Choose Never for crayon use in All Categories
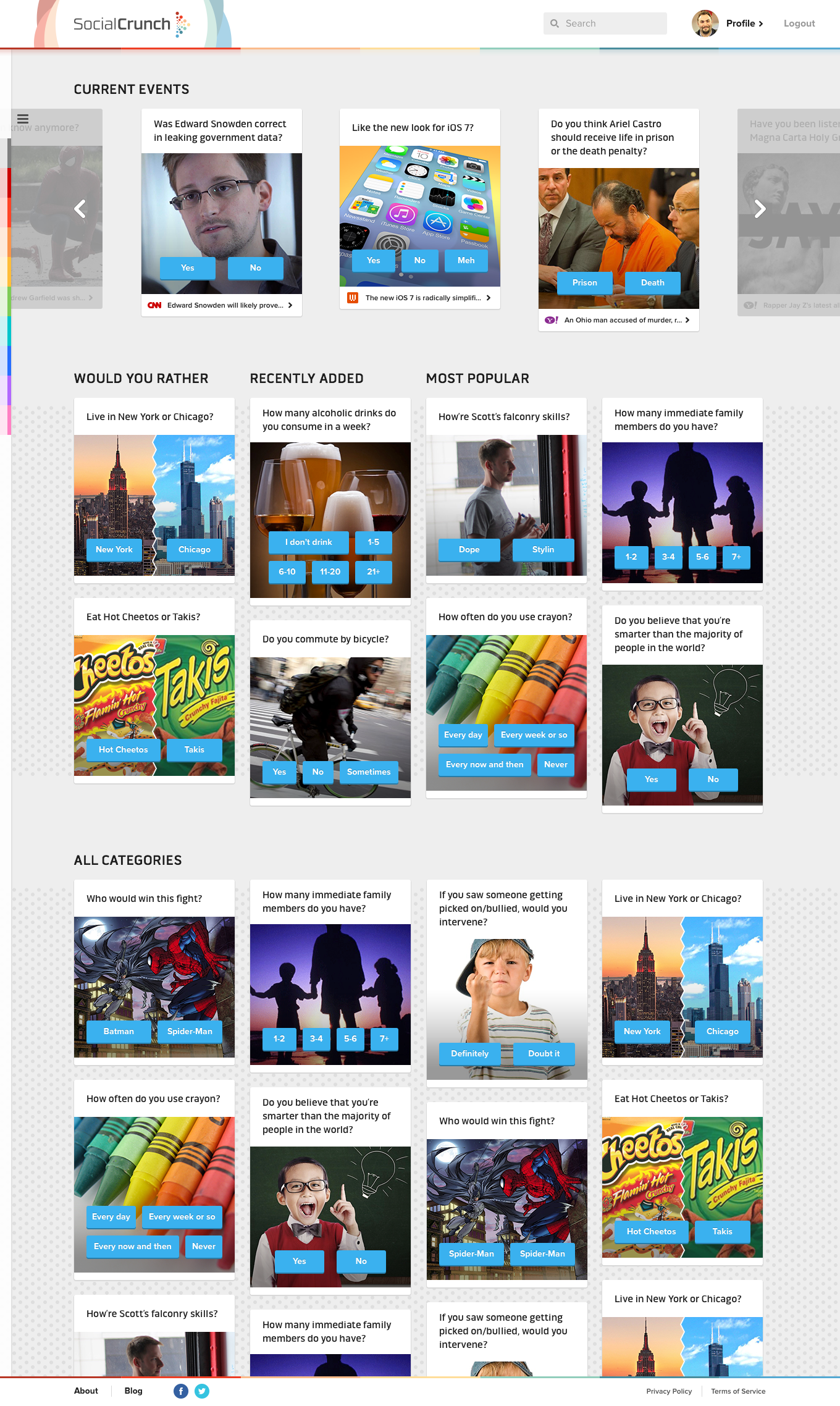 pyautogui.click(x=204, y=1247)
